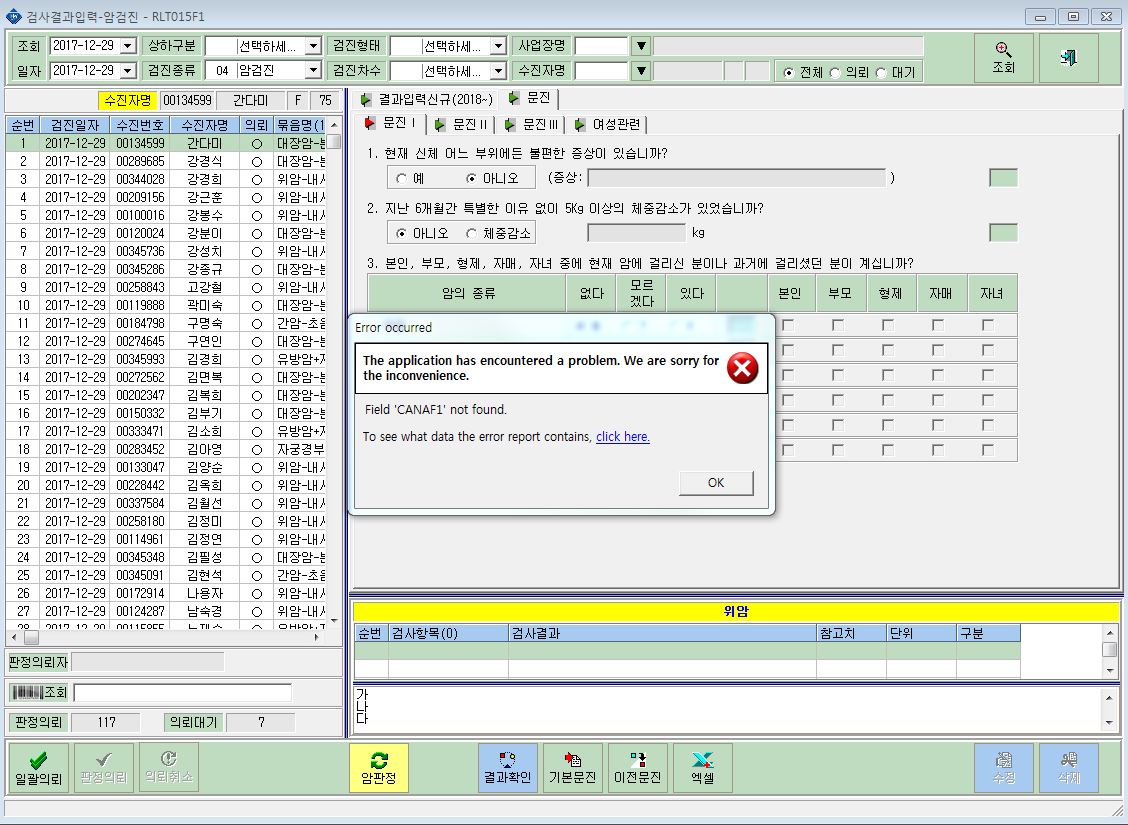Export using the 엑셀 icon button
Screen dimensions: 1128x825
(702, 768)
